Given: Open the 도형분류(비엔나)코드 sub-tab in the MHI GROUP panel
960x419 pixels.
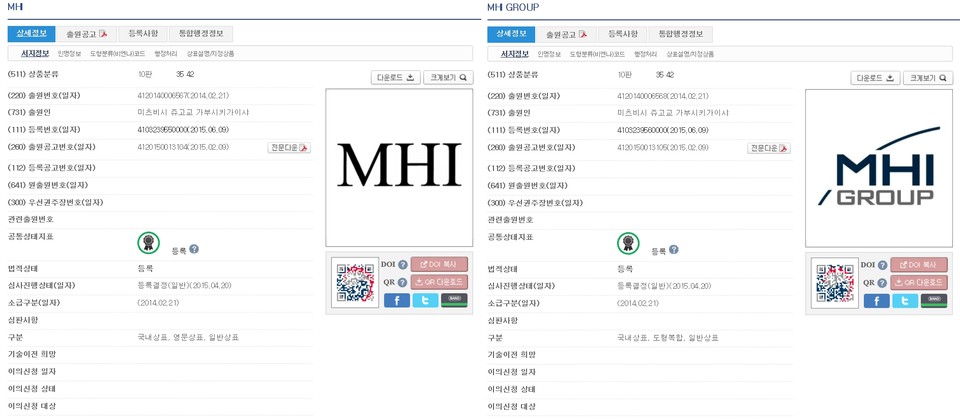Looking at the screenshot, I should click(x=598, y=54).
